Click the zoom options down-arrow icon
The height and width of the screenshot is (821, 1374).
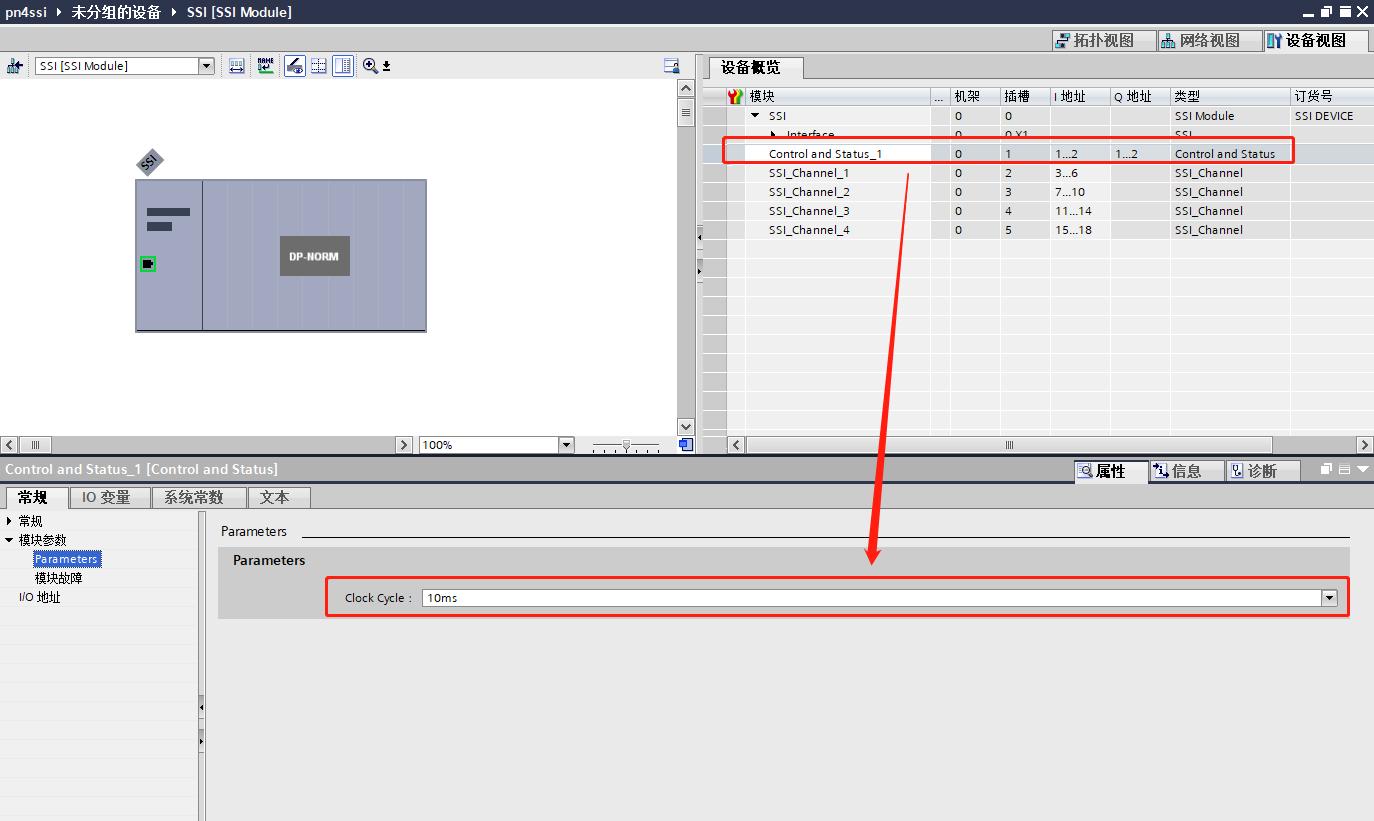coord(386,67)
